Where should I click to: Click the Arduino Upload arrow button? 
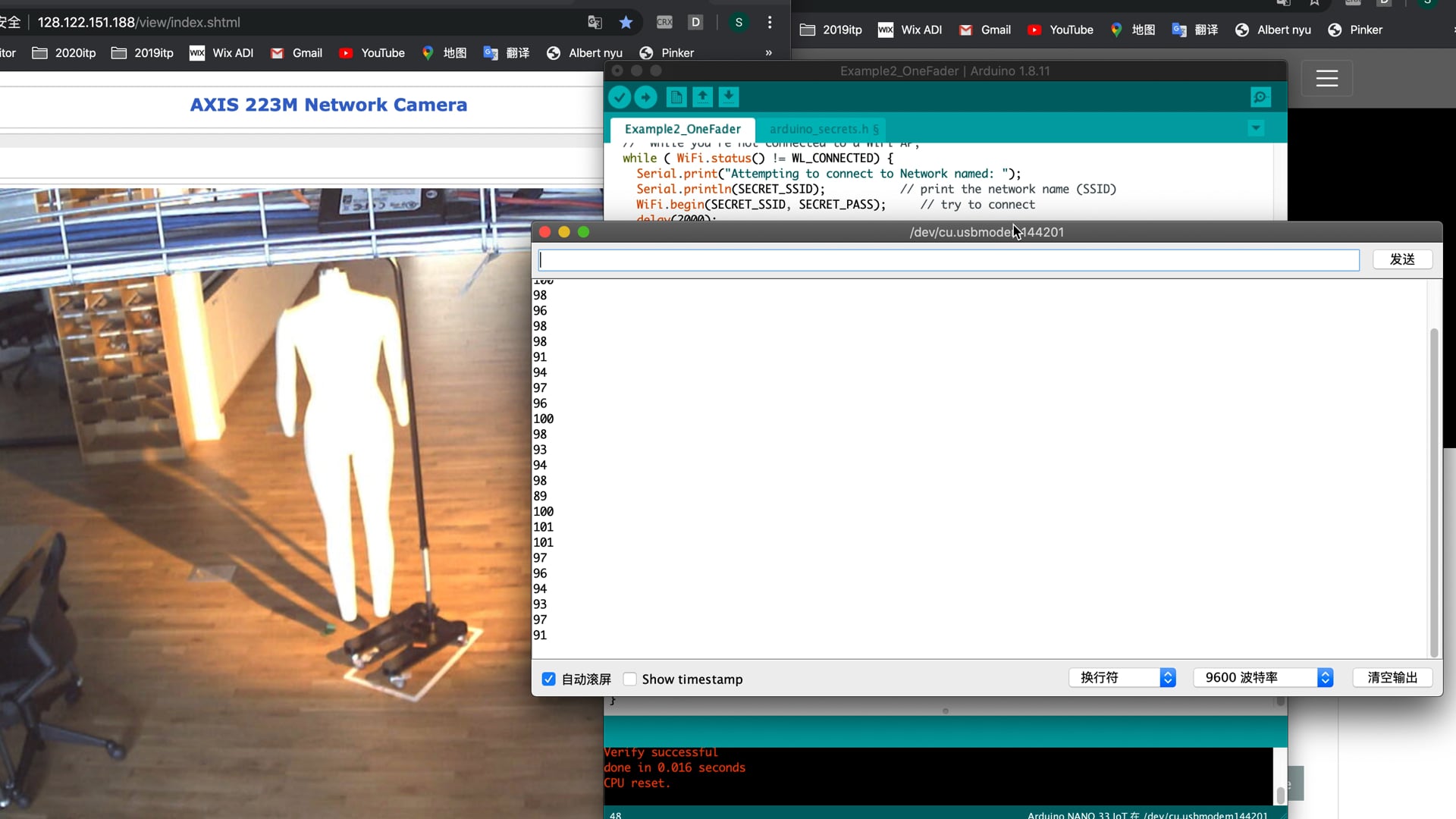click(x=645, y=97)
